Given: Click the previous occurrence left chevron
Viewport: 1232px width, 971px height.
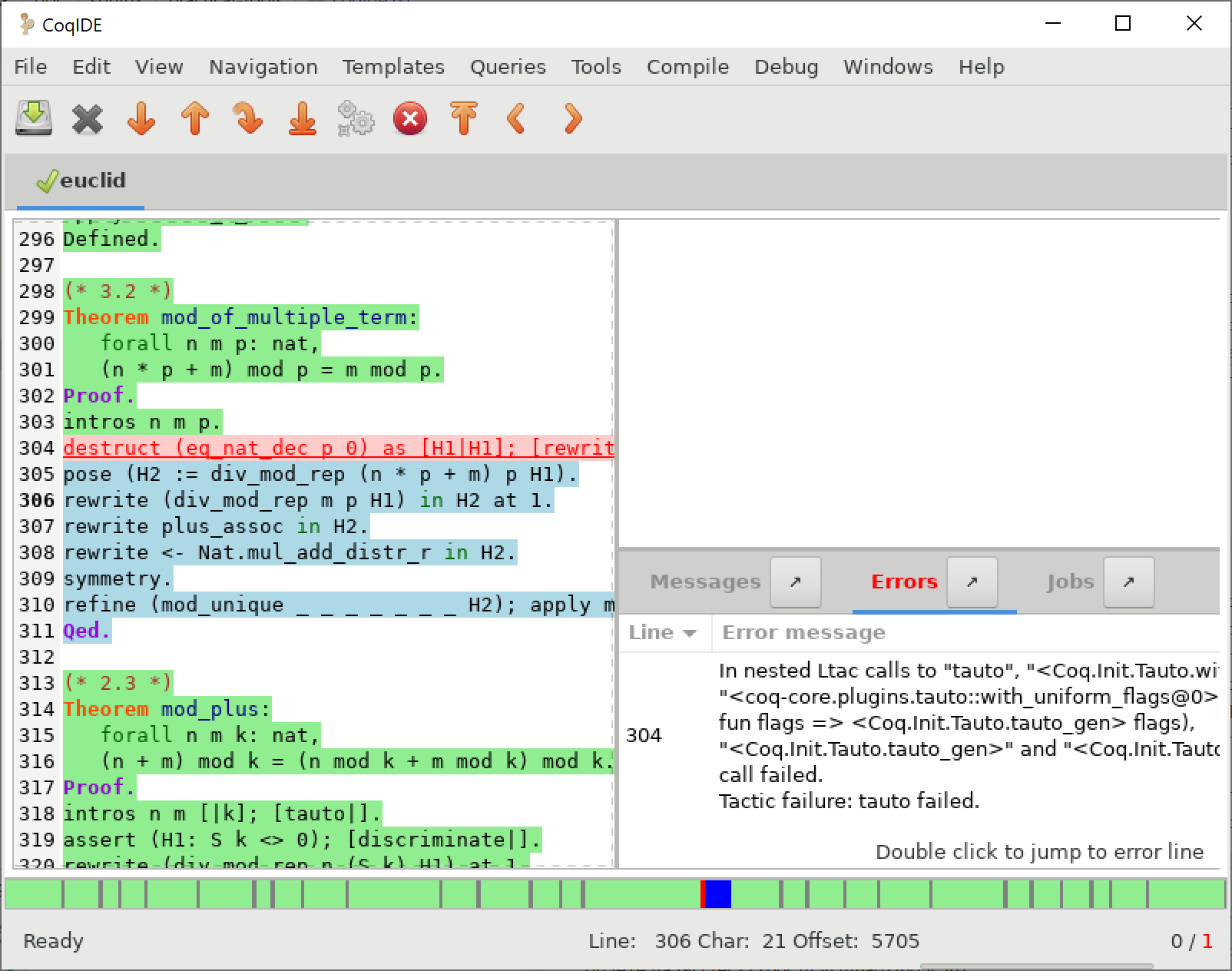Looking at the screenshot, I should [x=516, y=119].
